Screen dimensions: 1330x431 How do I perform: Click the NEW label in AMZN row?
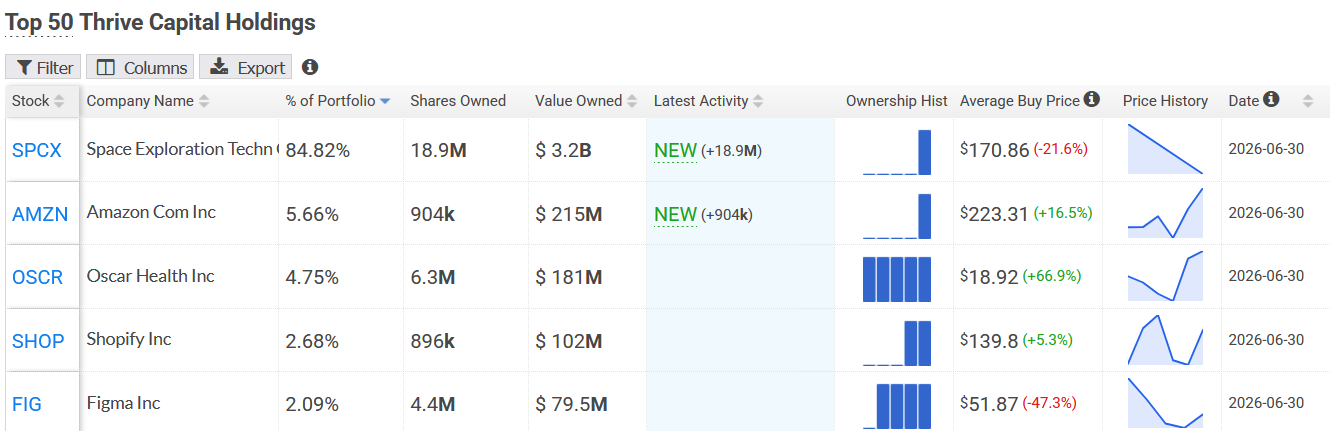[675, 214]
